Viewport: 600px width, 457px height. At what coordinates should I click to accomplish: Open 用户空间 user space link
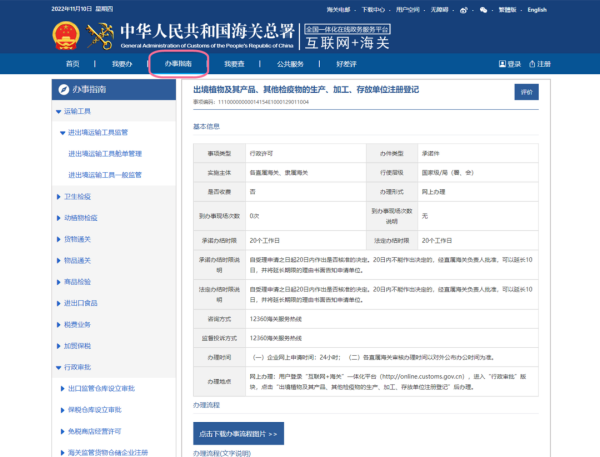(x=408, y=10)
